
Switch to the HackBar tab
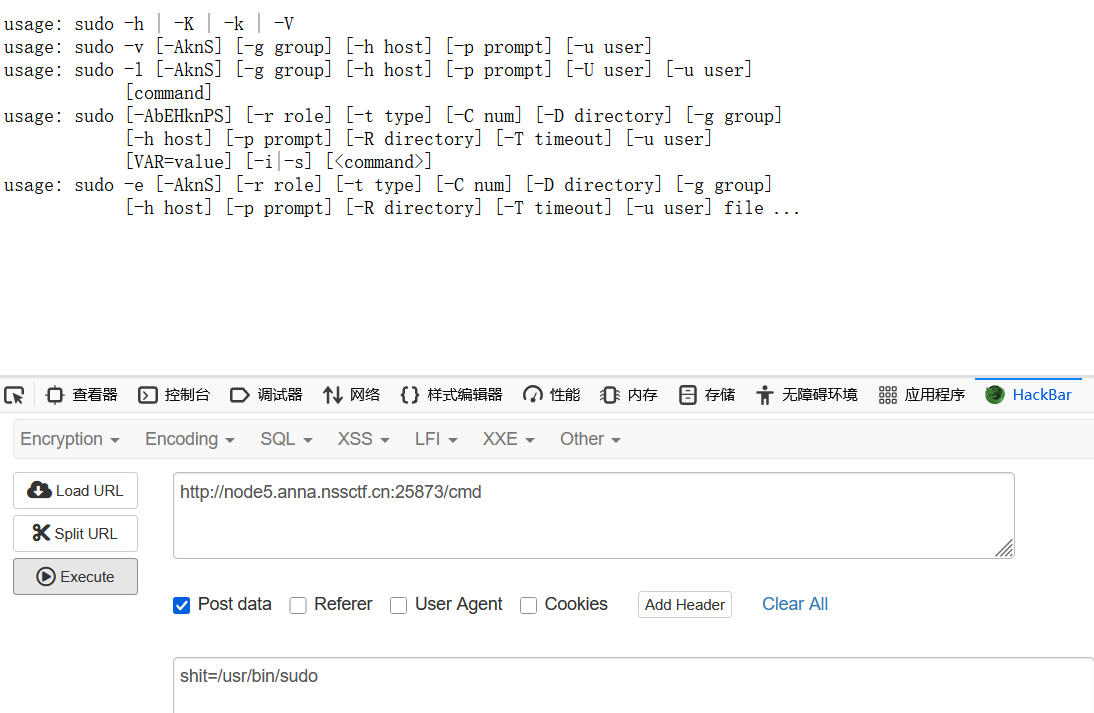click(1028, 394)
